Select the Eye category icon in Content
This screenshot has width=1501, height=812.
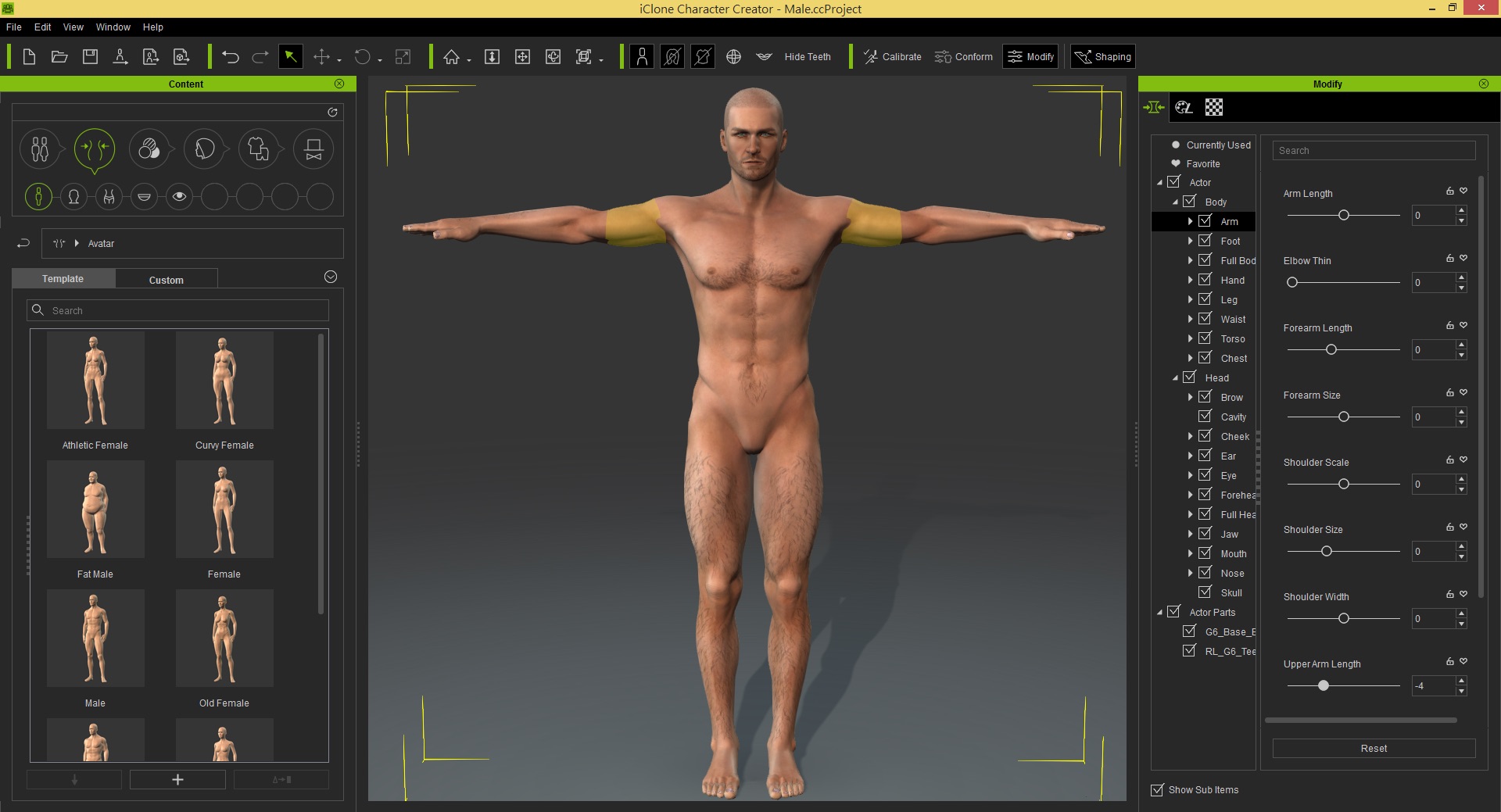179,197
